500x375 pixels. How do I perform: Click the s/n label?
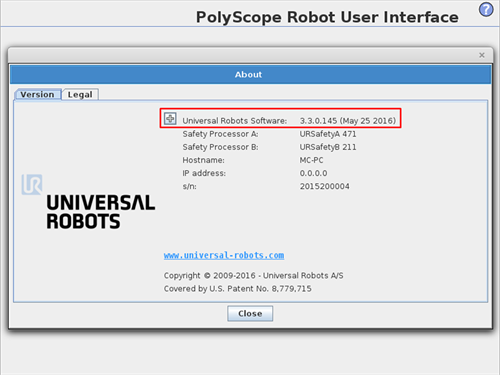click(x=189, y=186)
